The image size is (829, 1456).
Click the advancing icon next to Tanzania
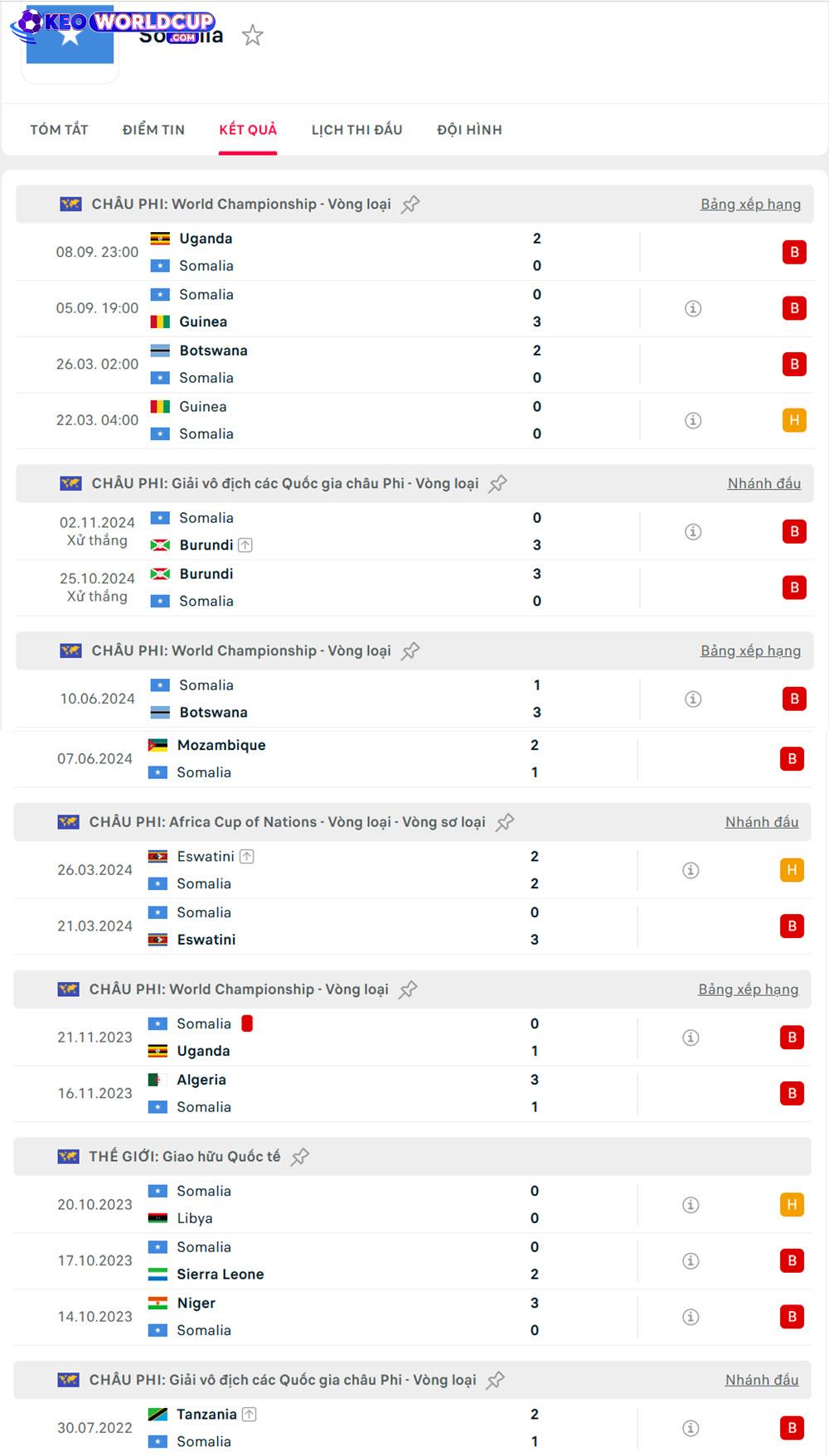click(x=250, y=1415)
